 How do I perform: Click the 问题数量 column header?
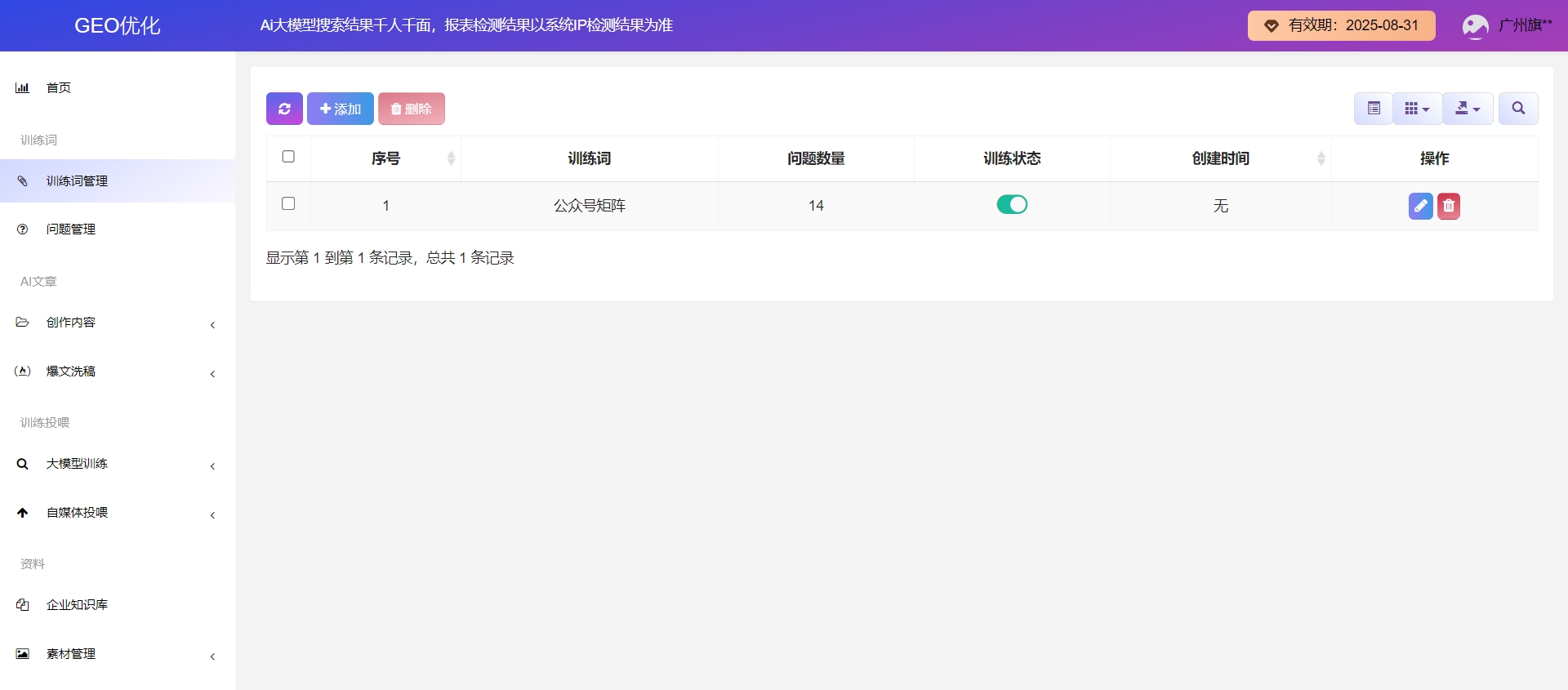[x=816, y=158]
